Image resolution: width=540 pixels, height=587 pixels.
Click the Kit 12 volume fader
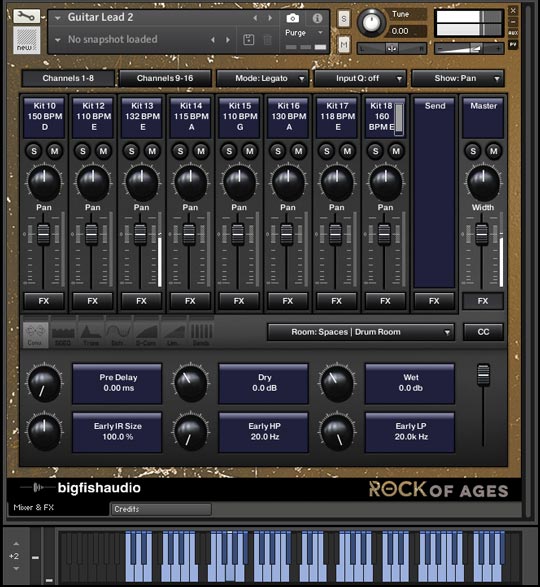(x=92, y=234)
